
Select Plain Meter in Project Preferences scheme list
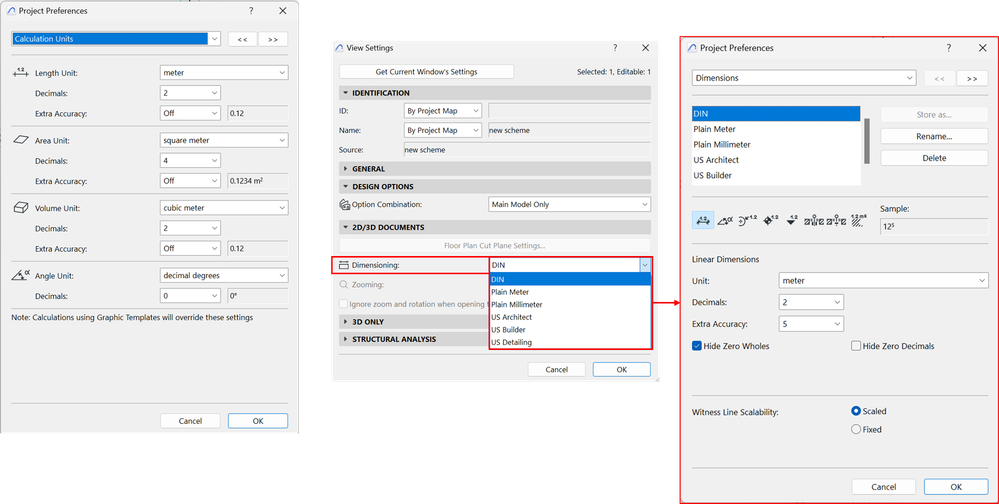pos(776,129)
